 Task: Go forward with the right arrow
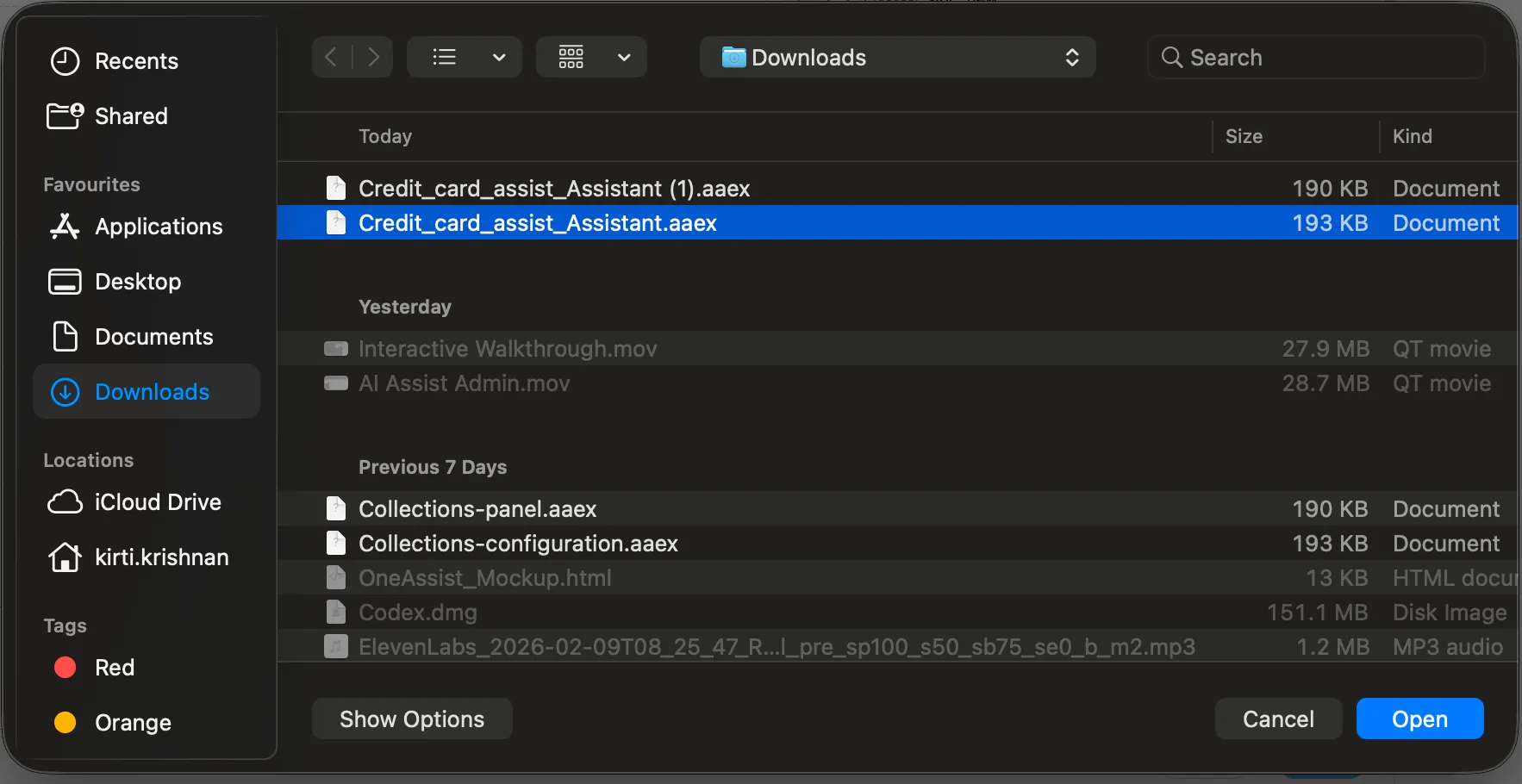[373, 57]
